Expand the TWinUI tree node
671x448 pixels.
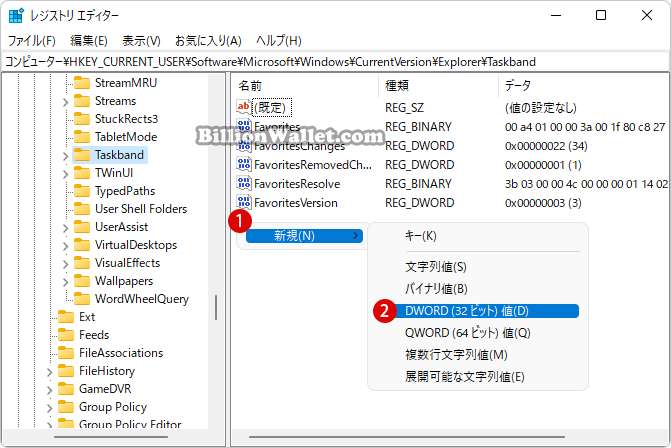click(65, 174)
